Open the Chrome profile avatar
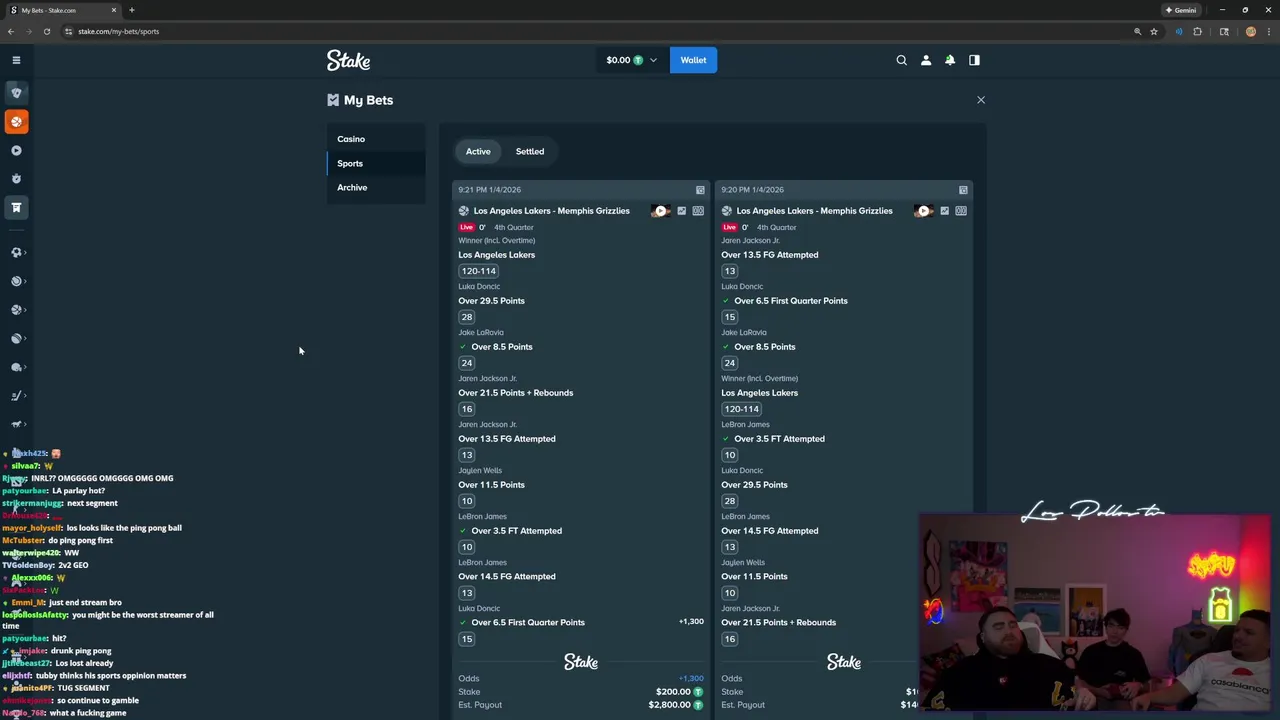The width and height of the screenshot is (1280, 720). [1250, 31]
